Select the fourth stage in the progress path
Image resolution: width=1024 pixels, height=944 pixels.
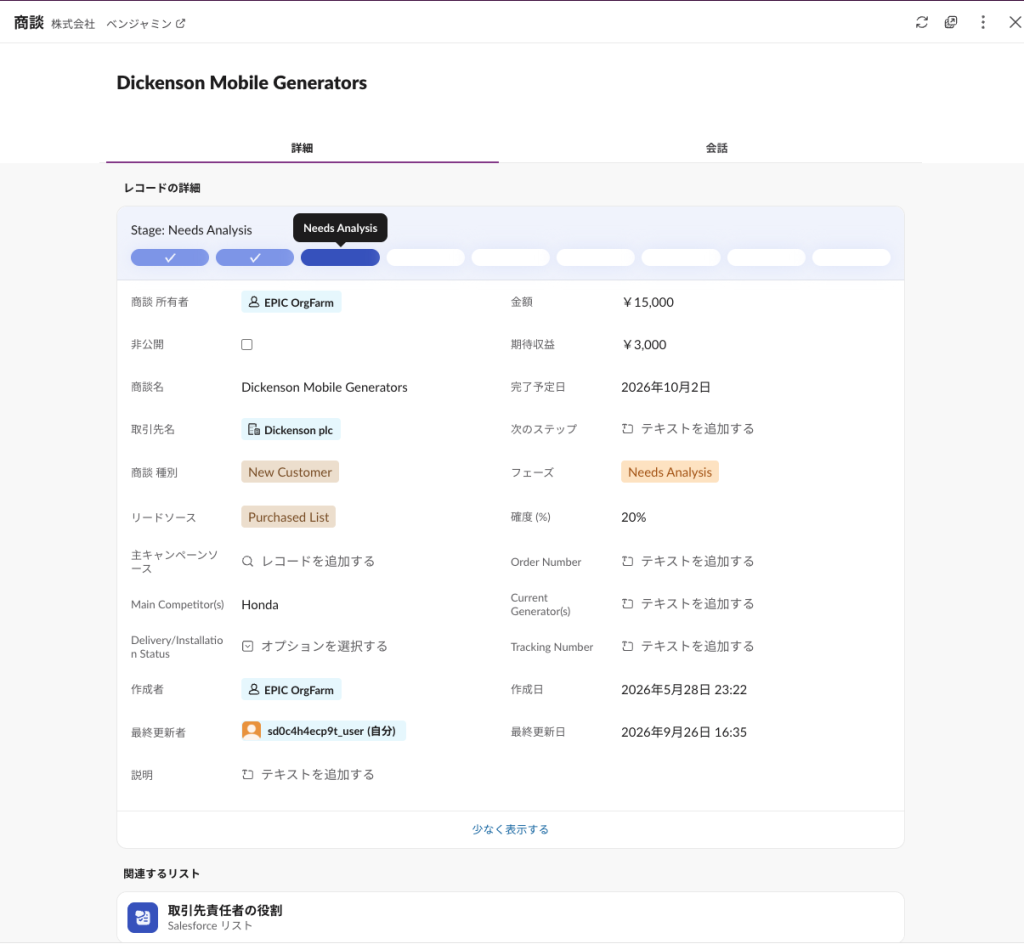click(425, 258)
